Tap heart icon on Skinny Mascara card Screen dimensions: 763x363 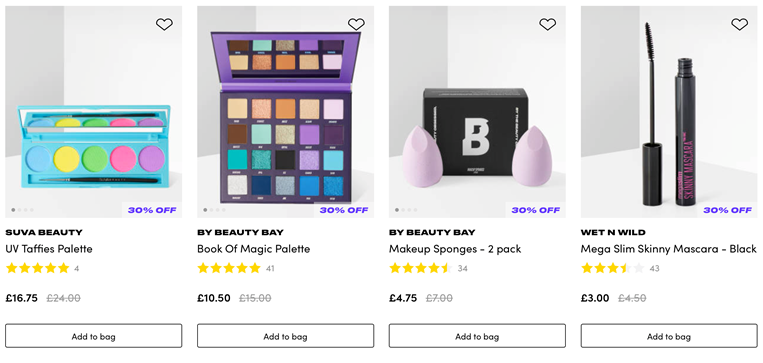coord(739,24)
